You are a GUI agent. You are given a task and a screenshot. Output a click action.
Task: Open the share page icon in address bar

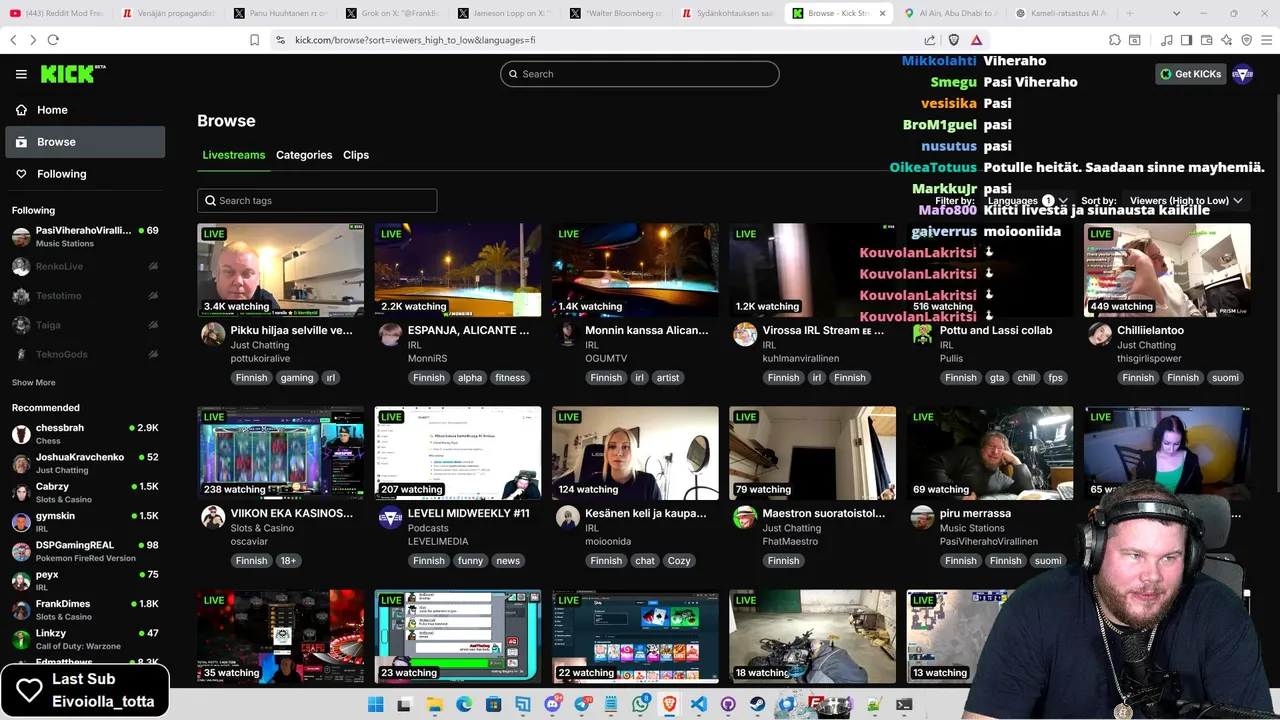click(930, 40)
